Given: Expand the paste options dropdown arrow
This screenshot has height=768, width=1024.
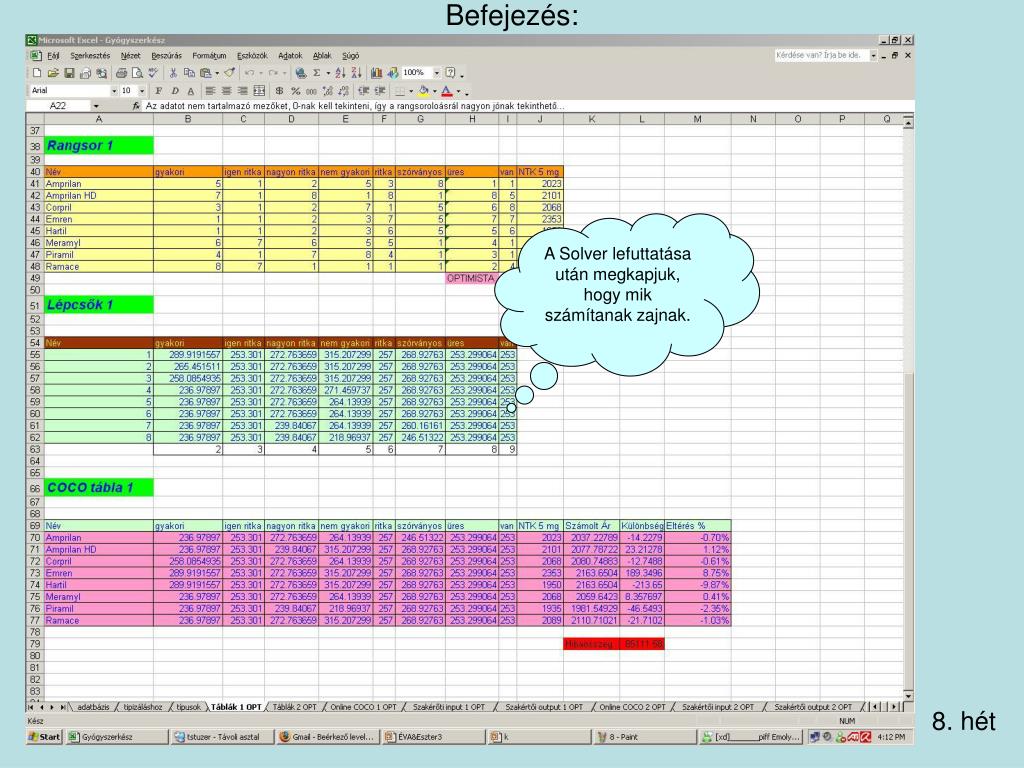Looking at the screenshot, I should 217,73.
